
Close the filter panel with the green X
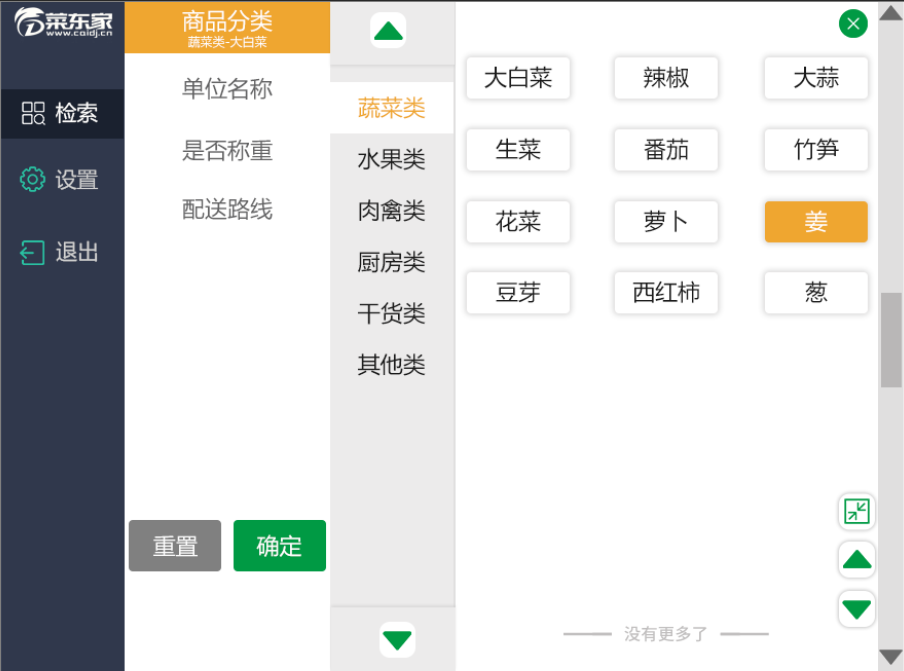click(x=852, y=23)
